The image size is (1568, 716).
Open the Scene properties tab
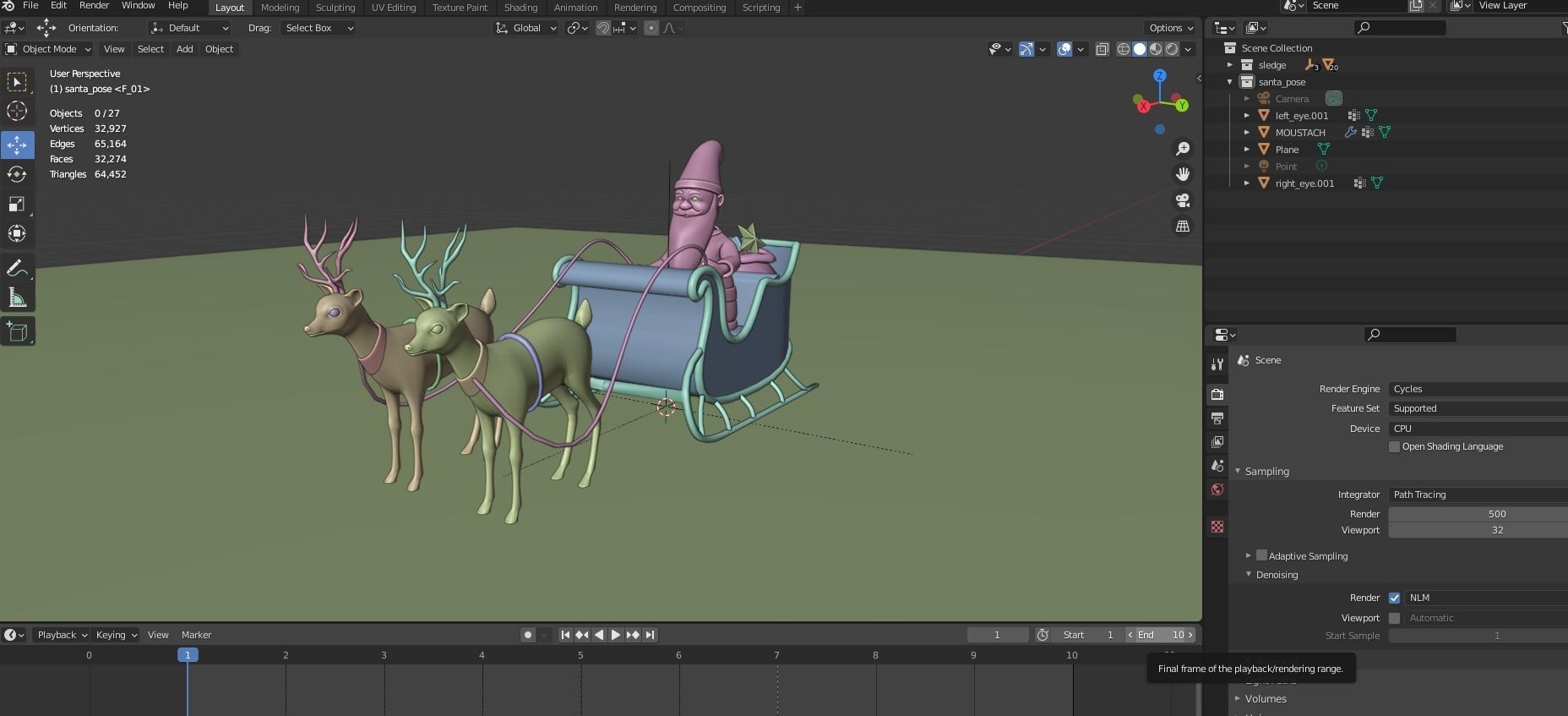pos(1217,466)
